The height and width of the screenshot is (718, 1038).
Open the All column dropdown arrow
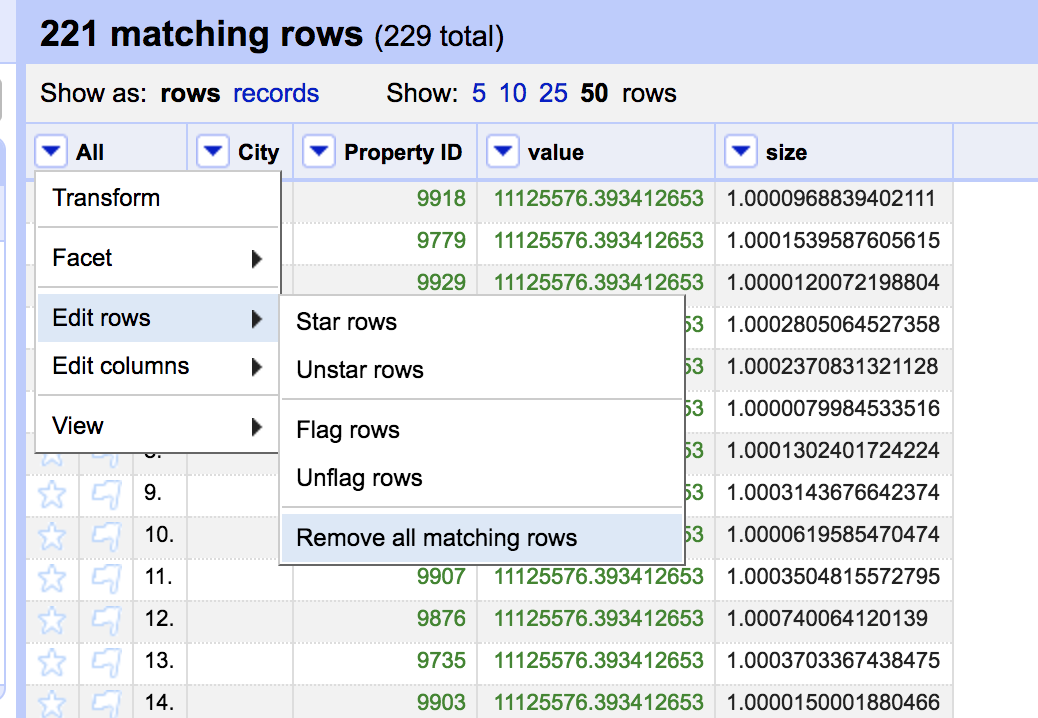[51, 152]
